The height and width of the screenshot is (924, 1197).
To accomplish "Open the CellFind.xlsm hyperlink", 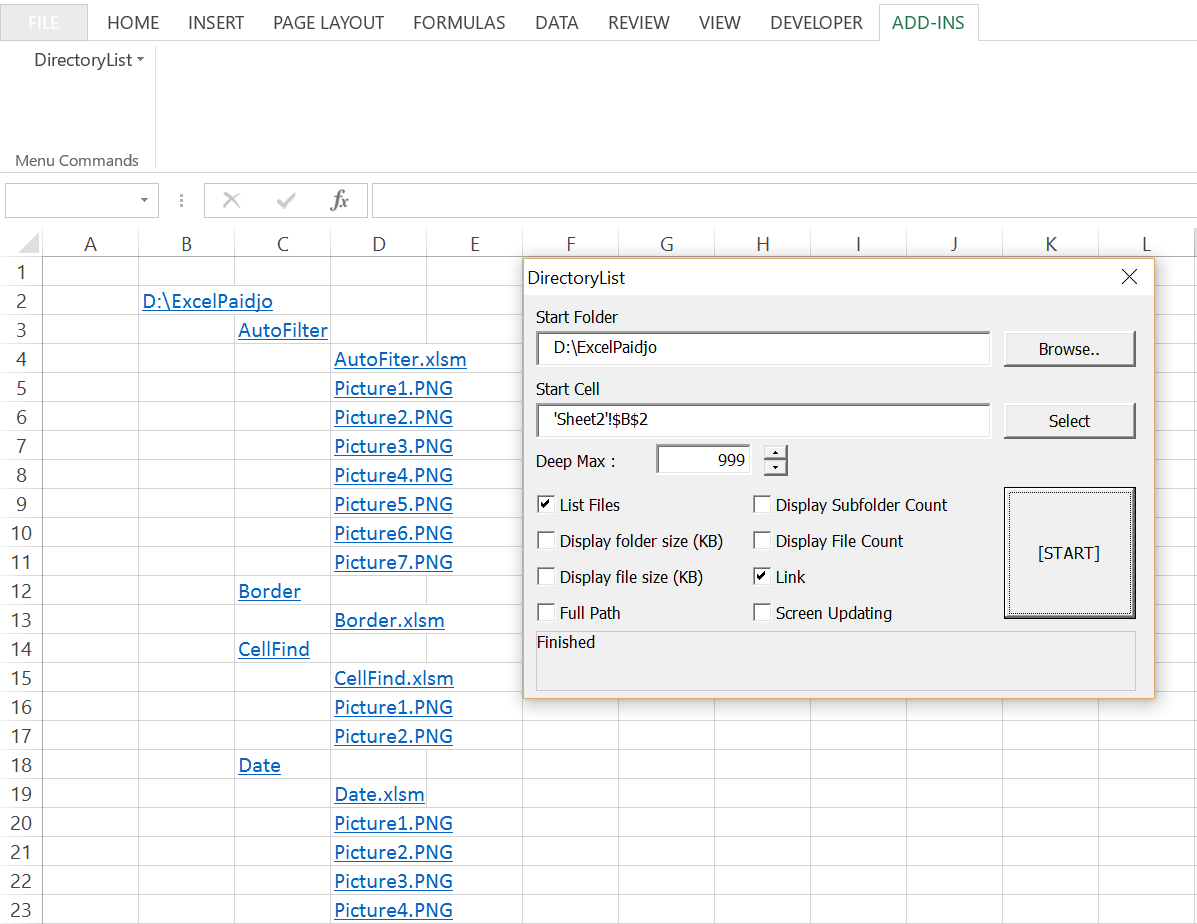I will [x=394, y=679].
